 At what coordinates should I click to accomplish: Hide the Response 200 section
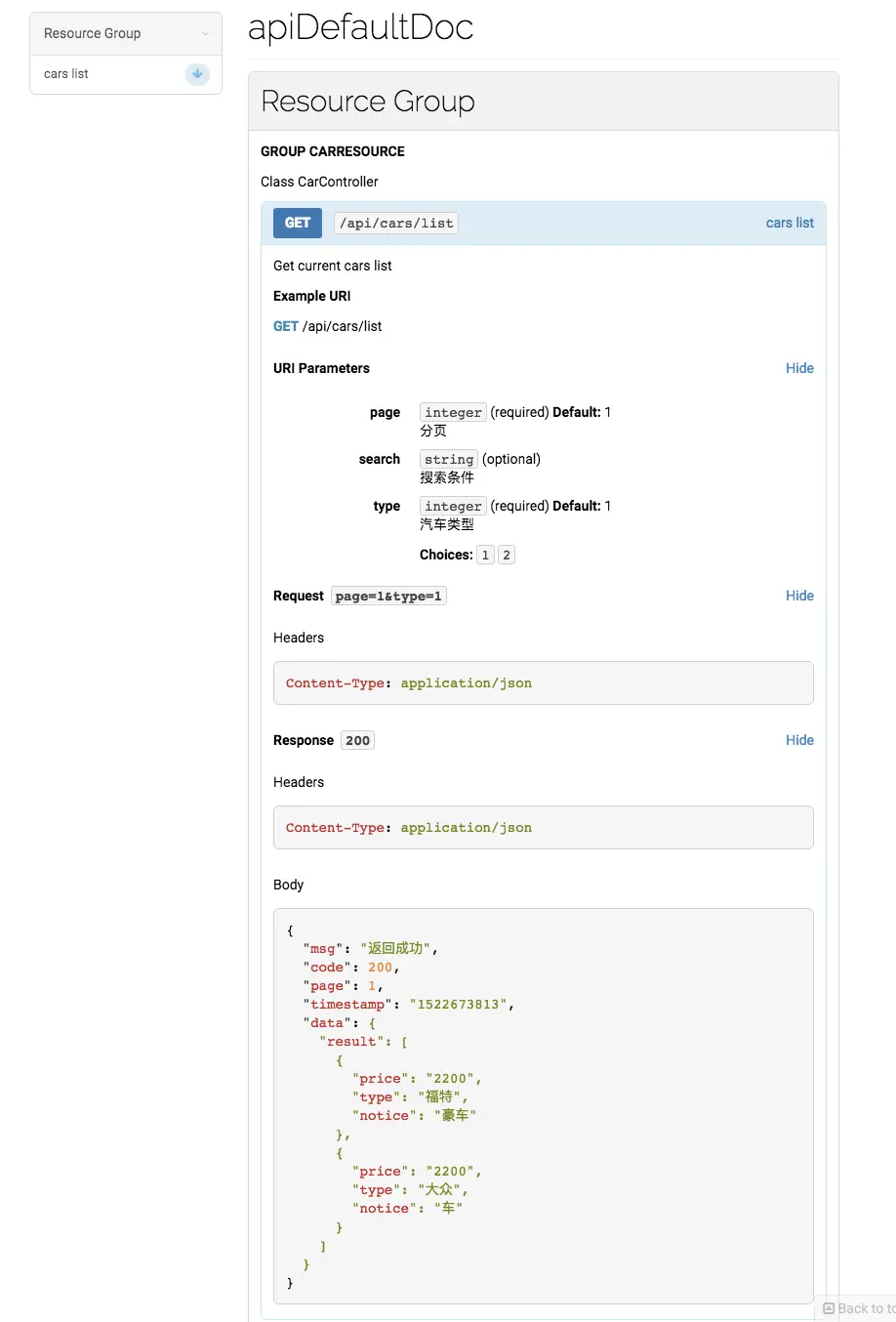799,739
